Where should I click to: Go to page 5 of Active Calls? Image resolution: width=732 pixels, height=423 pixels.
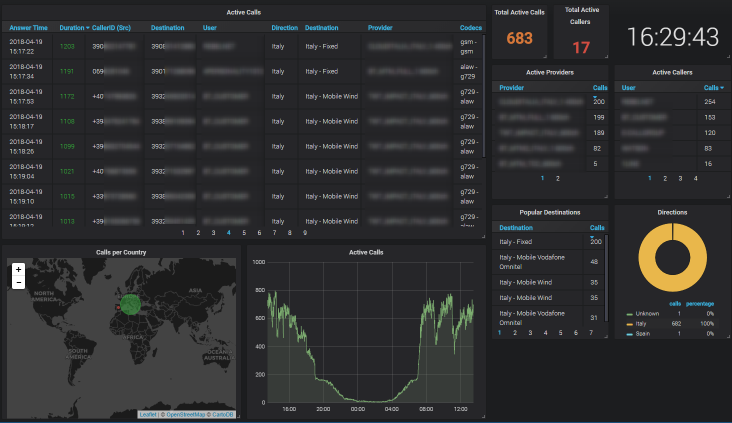click(244, 233)
